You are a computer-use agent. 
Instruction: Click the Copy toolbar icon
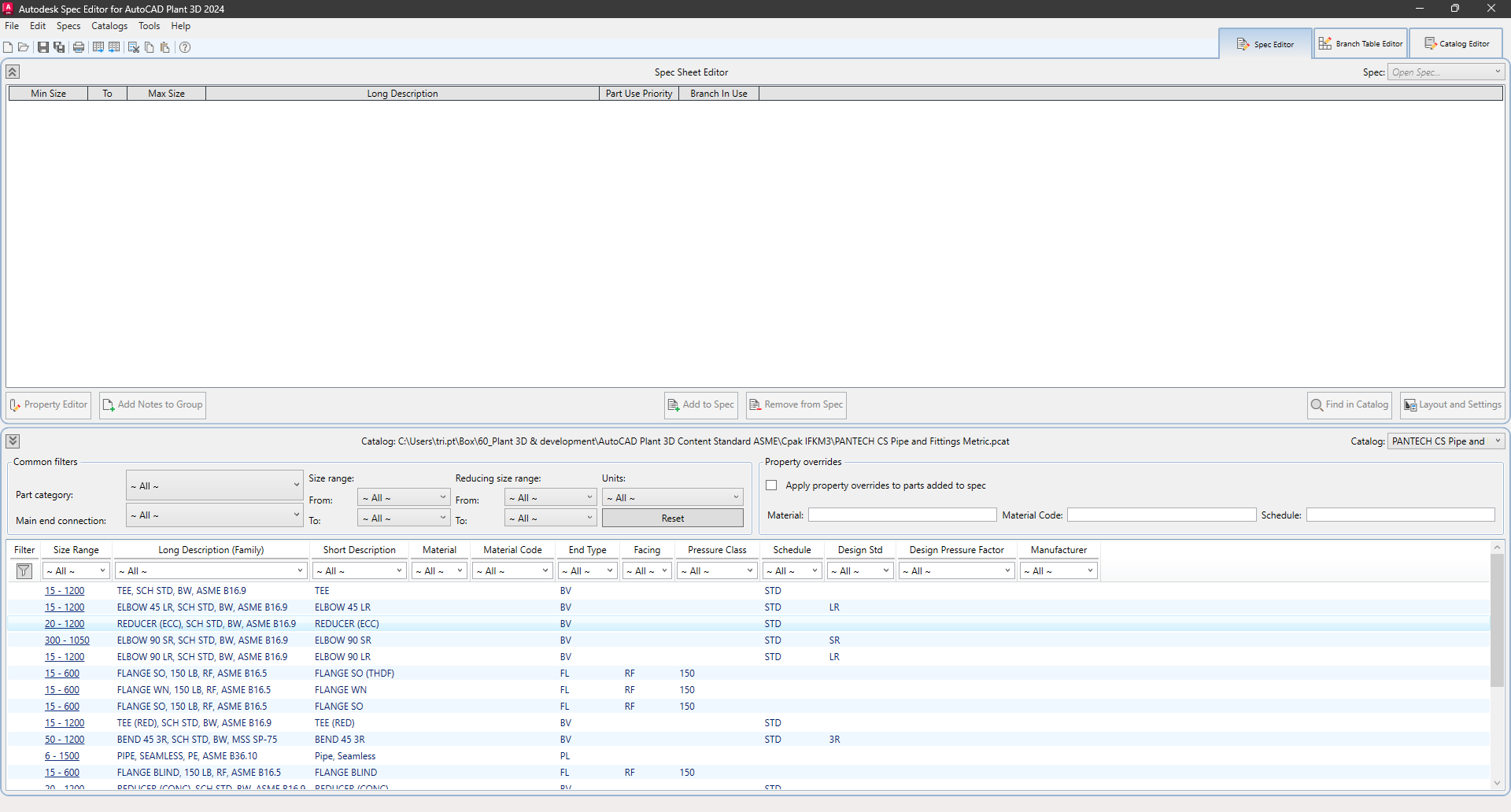(150, 47)
